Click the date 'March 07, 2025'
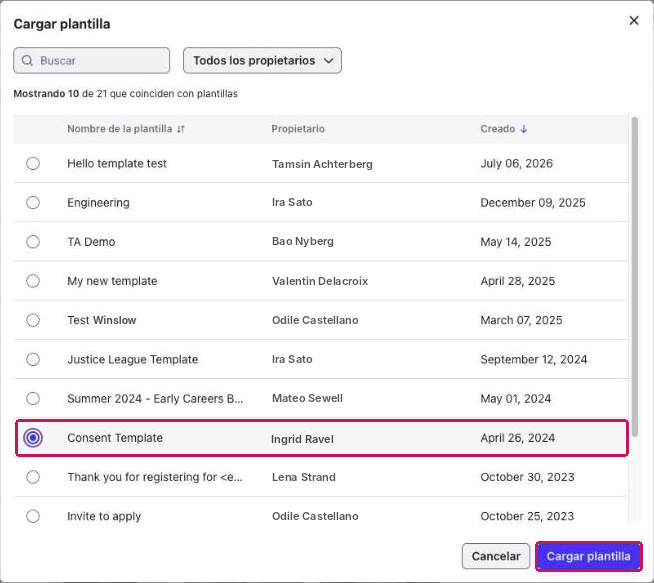 [521, 320]
